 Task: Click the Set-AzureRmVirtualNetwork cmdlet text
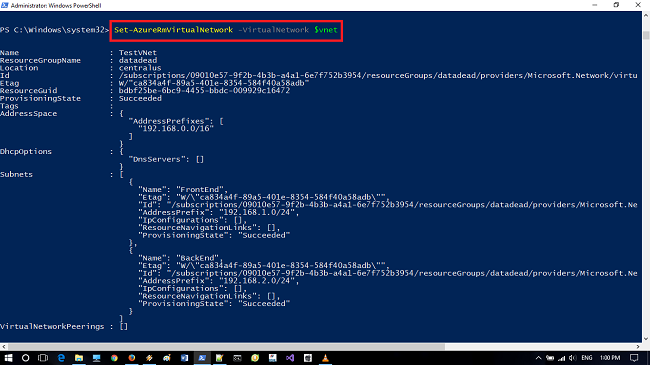point(173,30)
